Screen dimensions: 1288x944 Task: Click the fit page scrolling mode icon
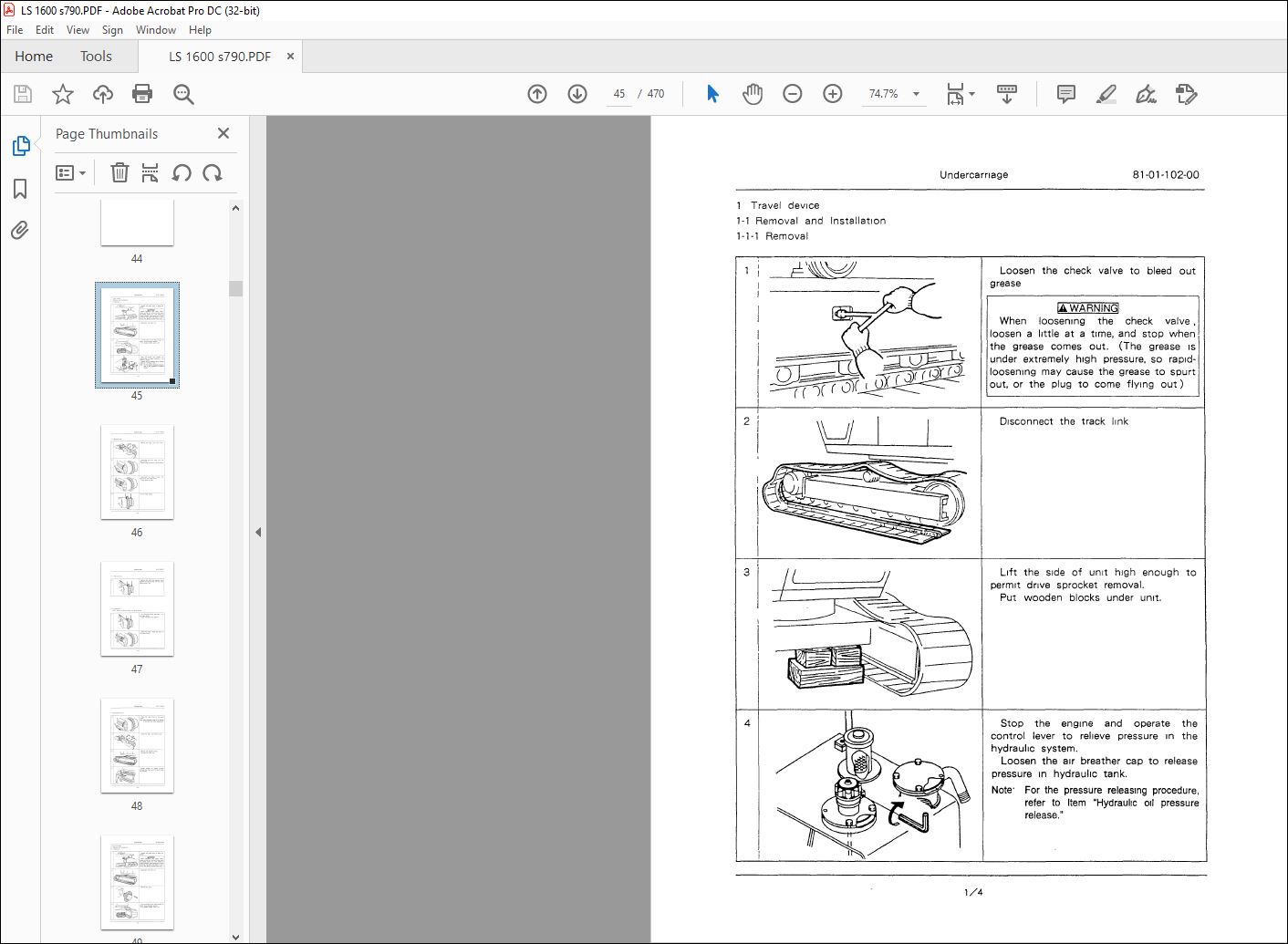coord(955,94)
